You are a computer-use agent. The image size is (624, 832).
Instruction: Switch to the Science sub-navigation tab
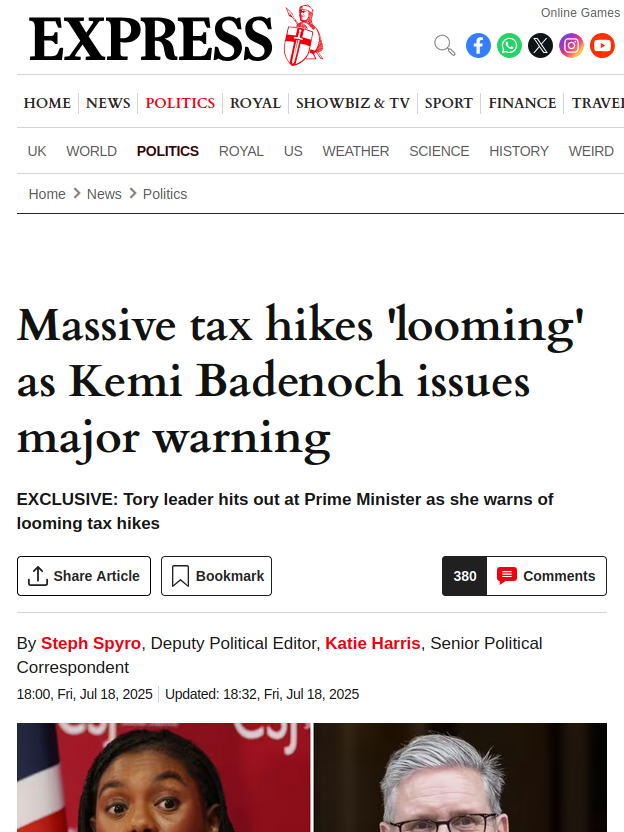[439, 151]
